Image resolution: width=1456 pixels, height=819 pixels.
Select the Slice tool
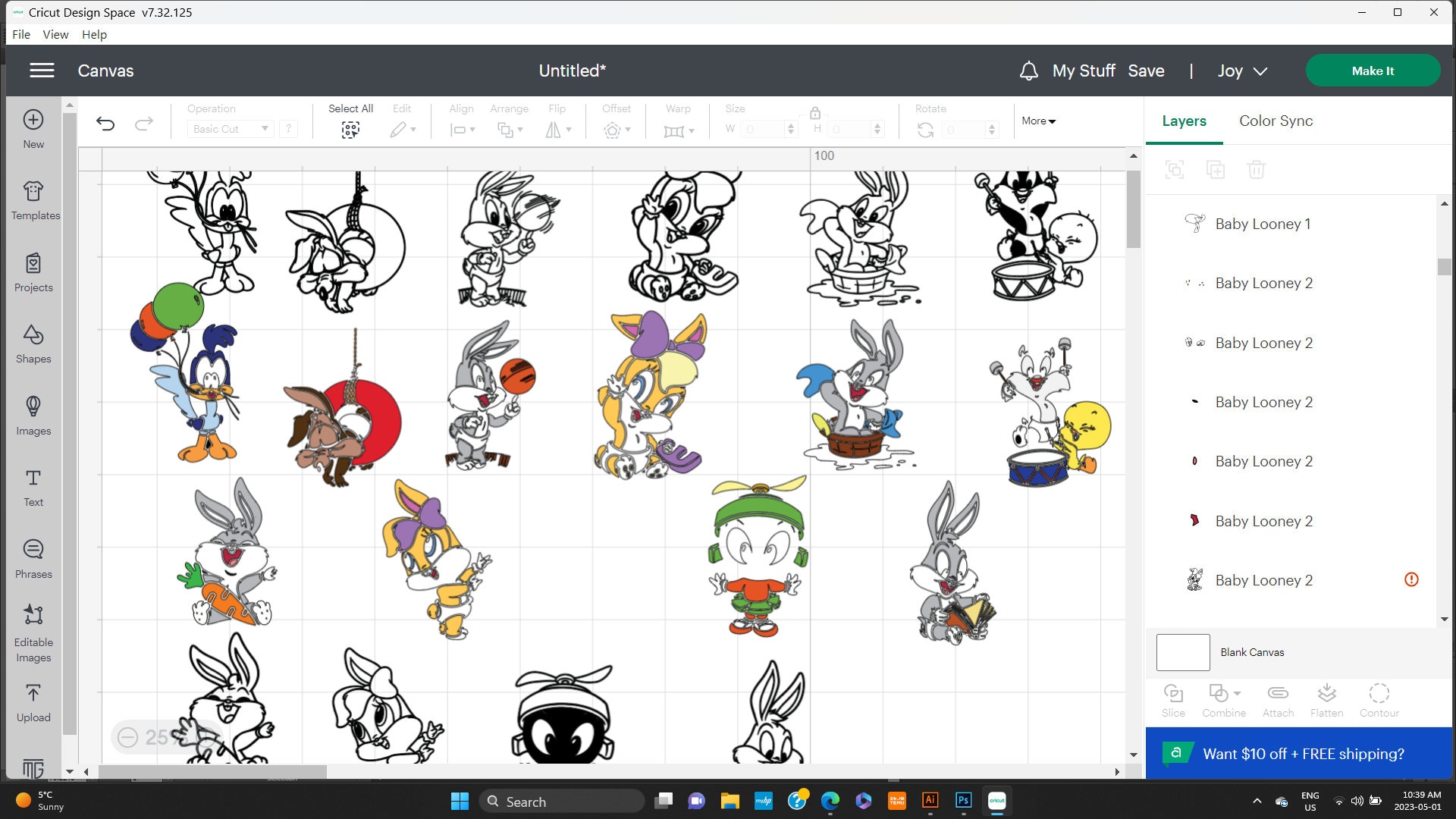click(1173, 698)
